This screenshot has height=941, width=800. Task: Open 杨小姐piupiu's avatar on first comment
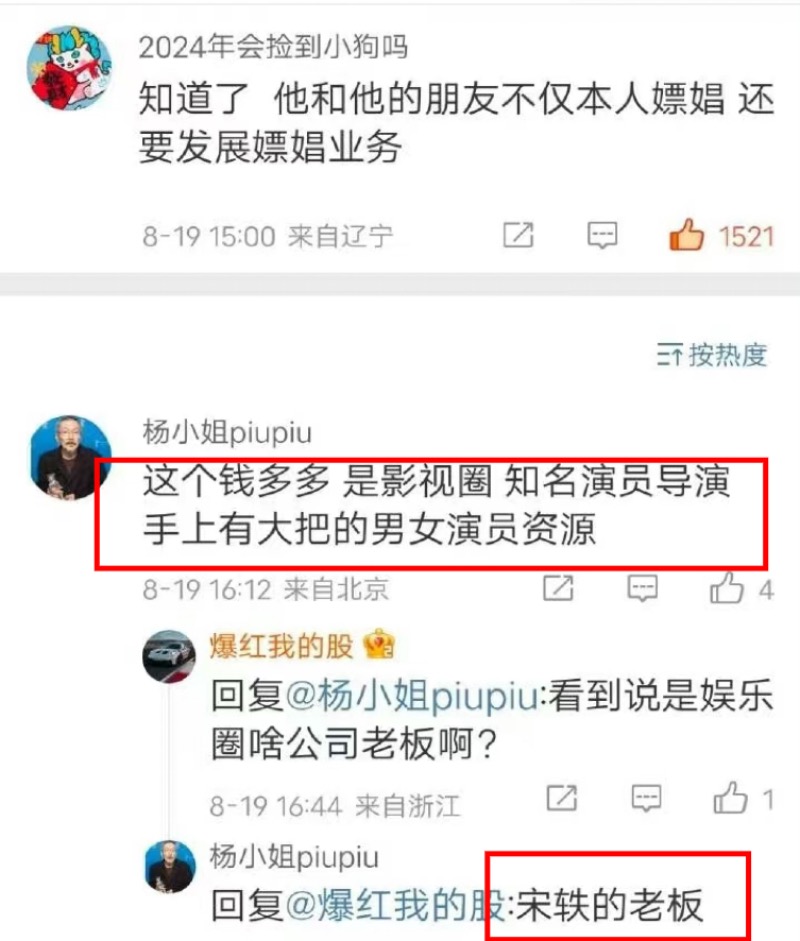(x=71, y=457)
